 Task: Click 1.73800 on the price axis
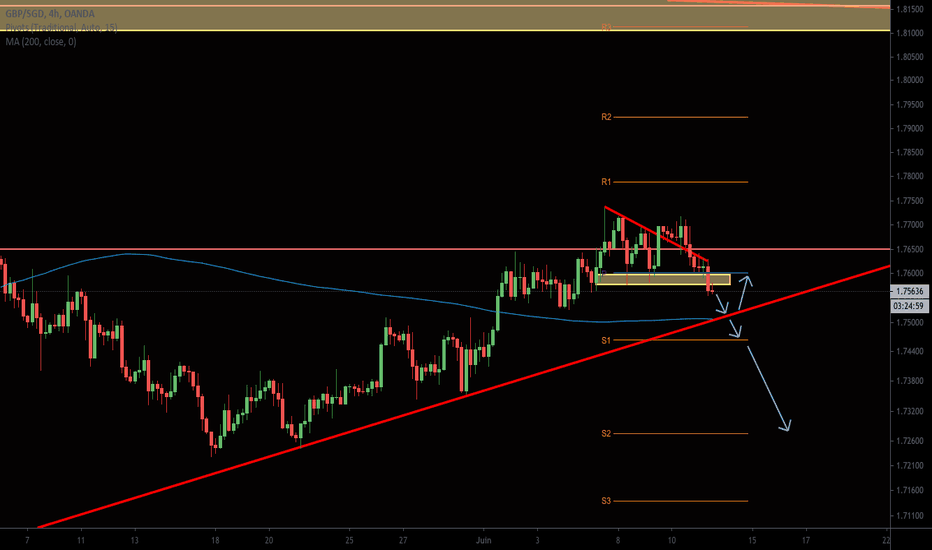pos(909,381)
